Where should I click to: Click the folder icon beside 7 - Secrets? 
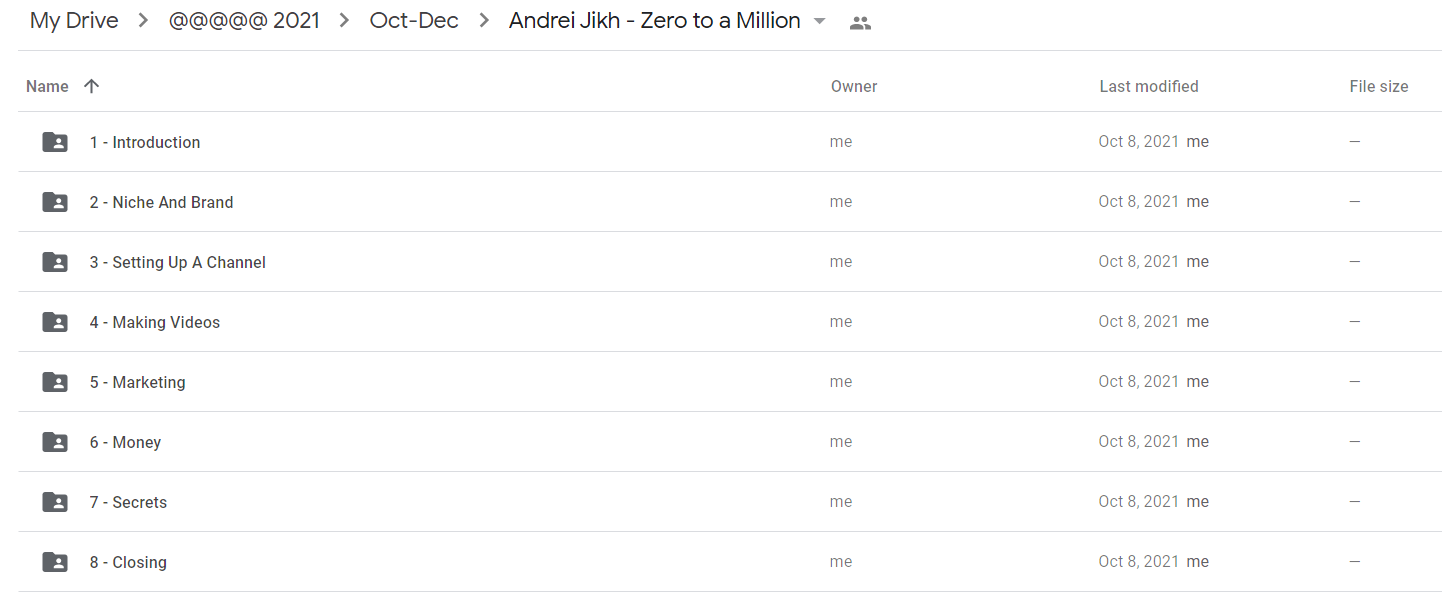pyautogui.click(x=55, y=502)
